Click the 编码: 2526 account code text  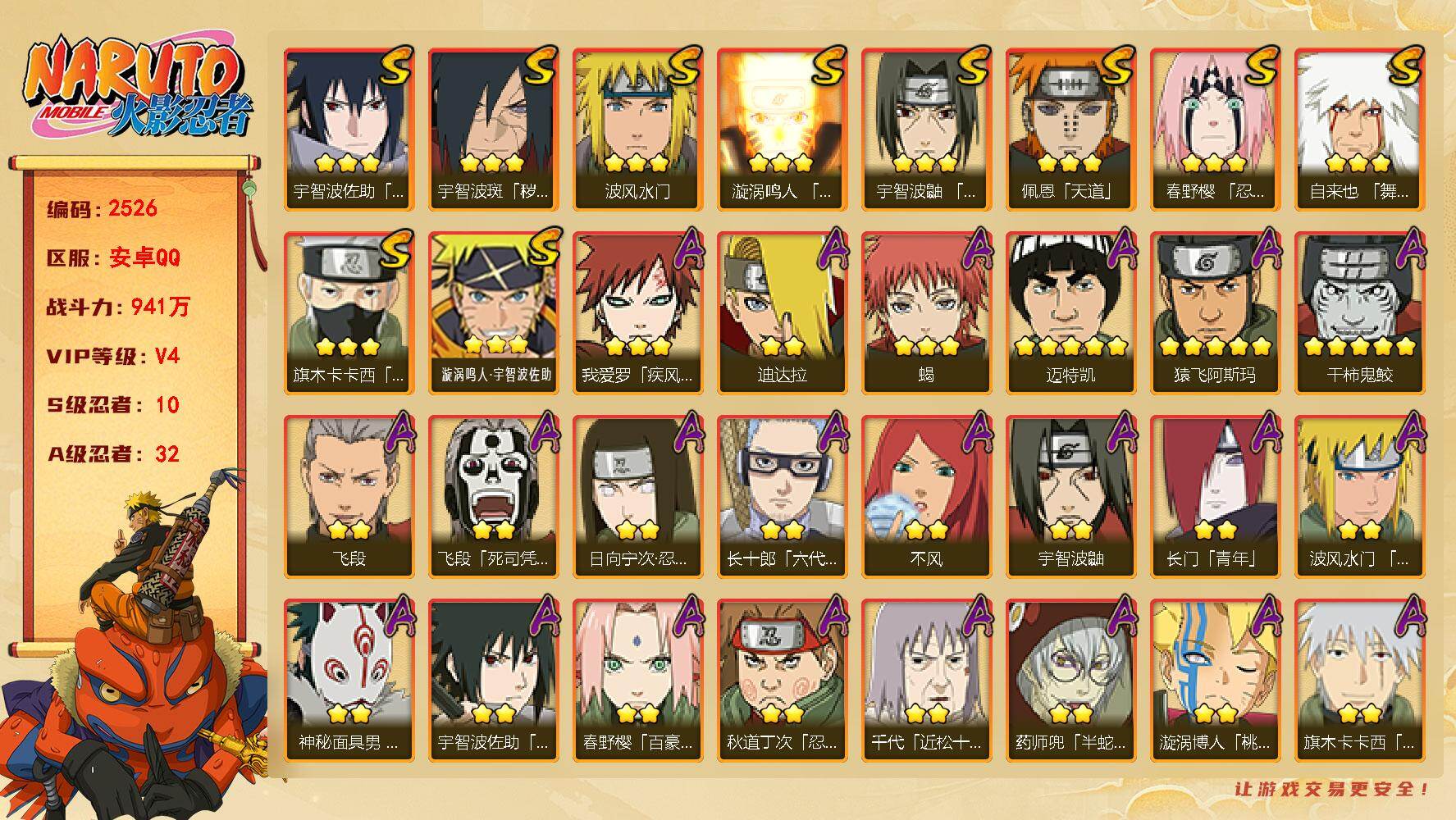point(102,208)
